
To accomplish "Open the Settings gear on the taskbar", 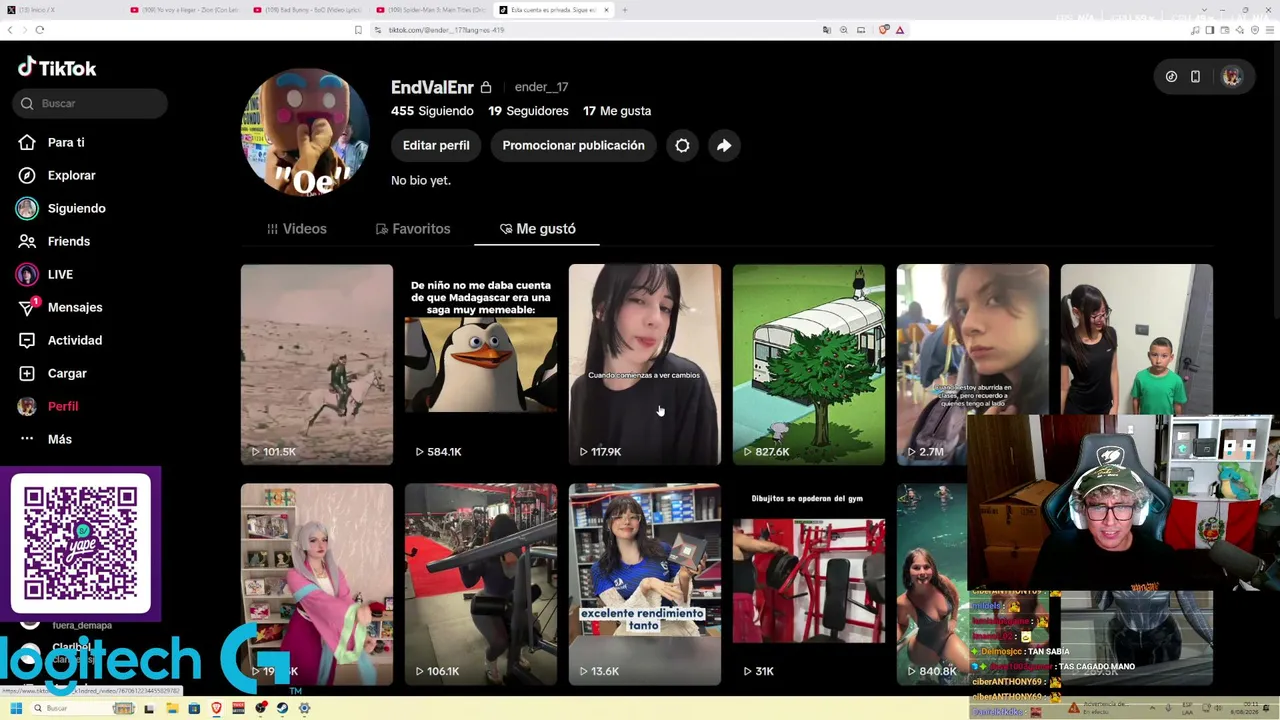I will pyautogui.click(x=305, y=708).
